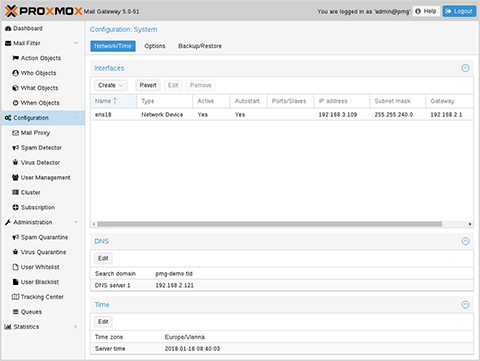Click the scrollbar right arrow
480x361 pixels.
tap(470, 224)
